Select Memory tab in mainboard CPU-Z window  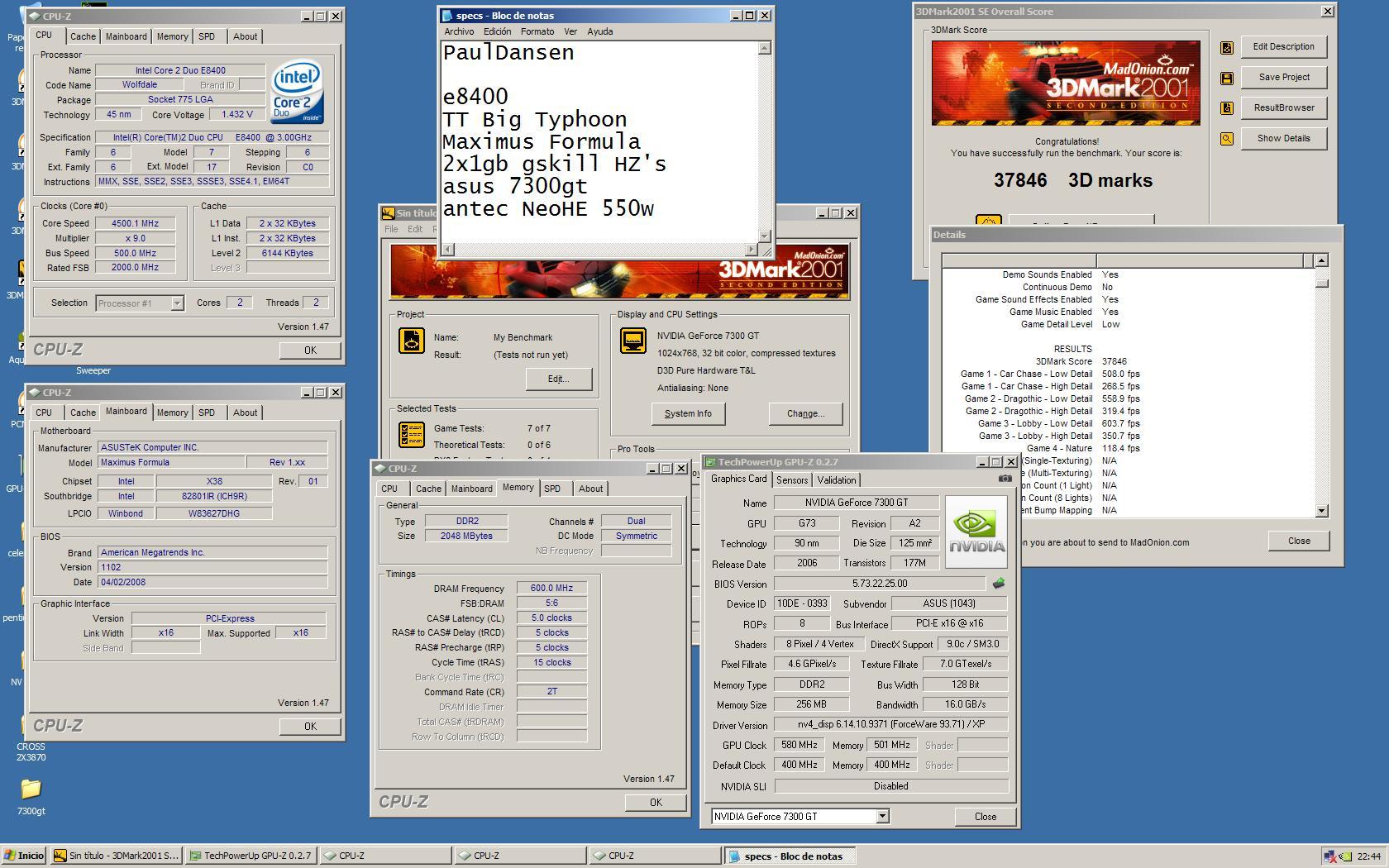point(172,413)
